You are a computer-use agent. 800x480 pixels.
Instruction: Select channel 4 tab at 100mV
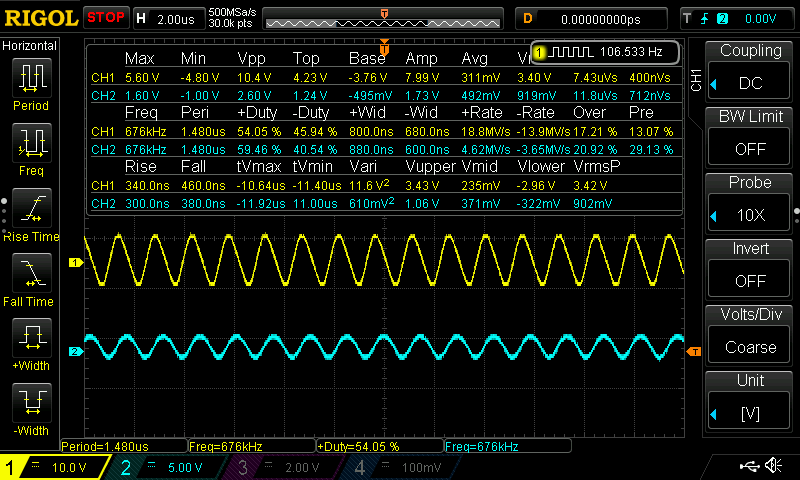tap(403, 467)
